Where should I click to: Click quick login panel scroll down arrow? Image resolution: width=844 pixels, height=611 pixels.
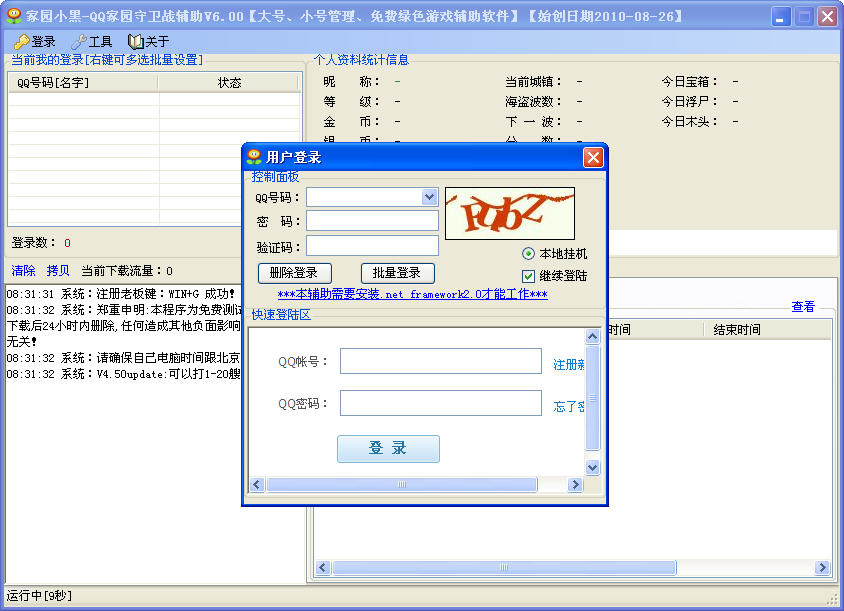click(x=592, y=468)
